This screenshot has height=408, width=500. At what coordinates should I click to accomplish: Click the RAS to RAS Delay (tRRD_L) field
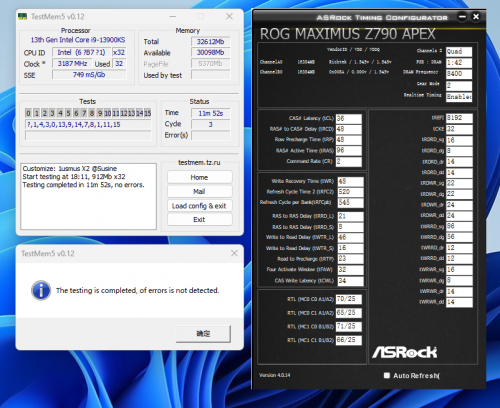tap(350, 217)
